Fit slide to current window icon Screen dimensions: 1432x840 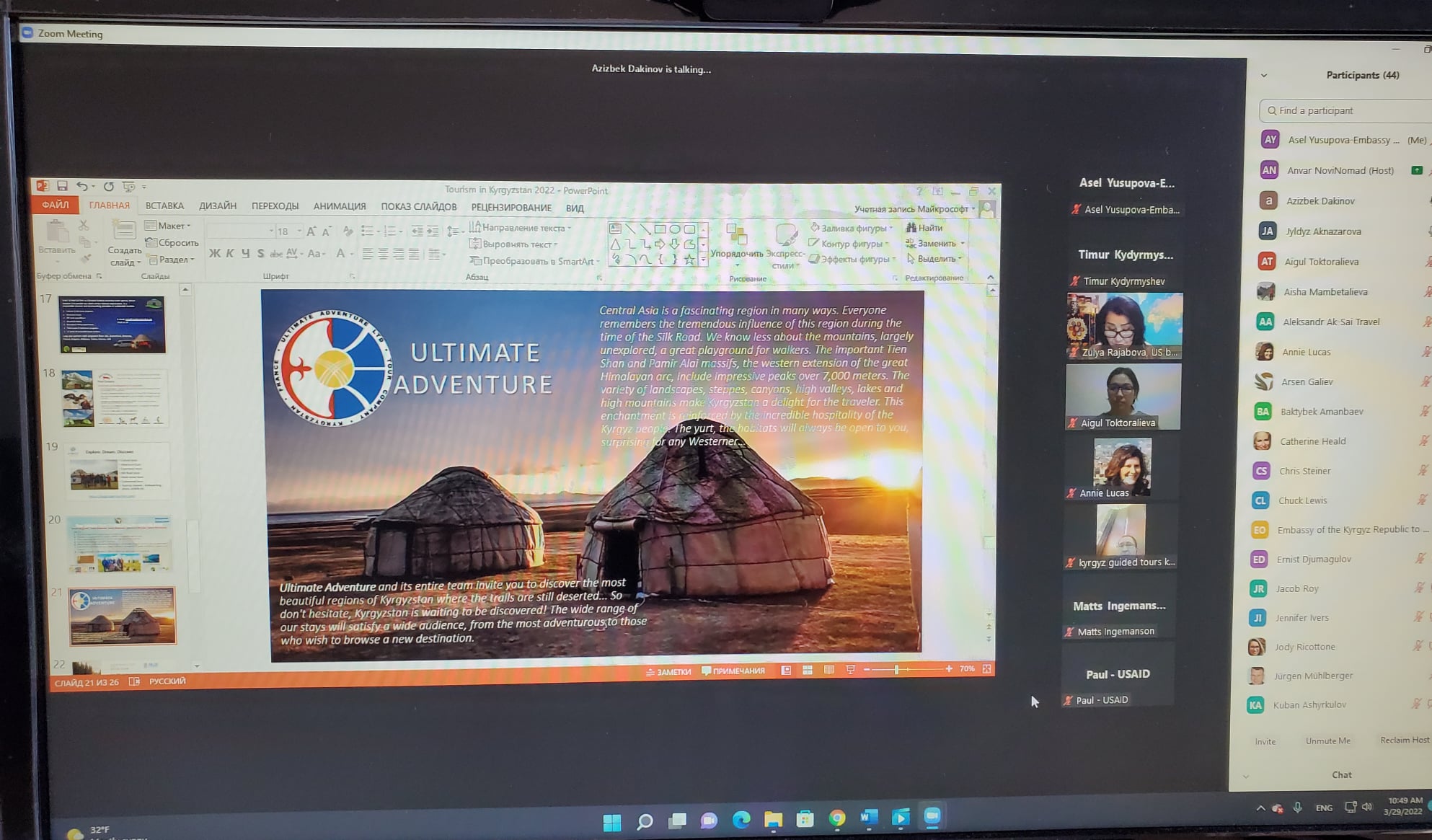(986, 669)
